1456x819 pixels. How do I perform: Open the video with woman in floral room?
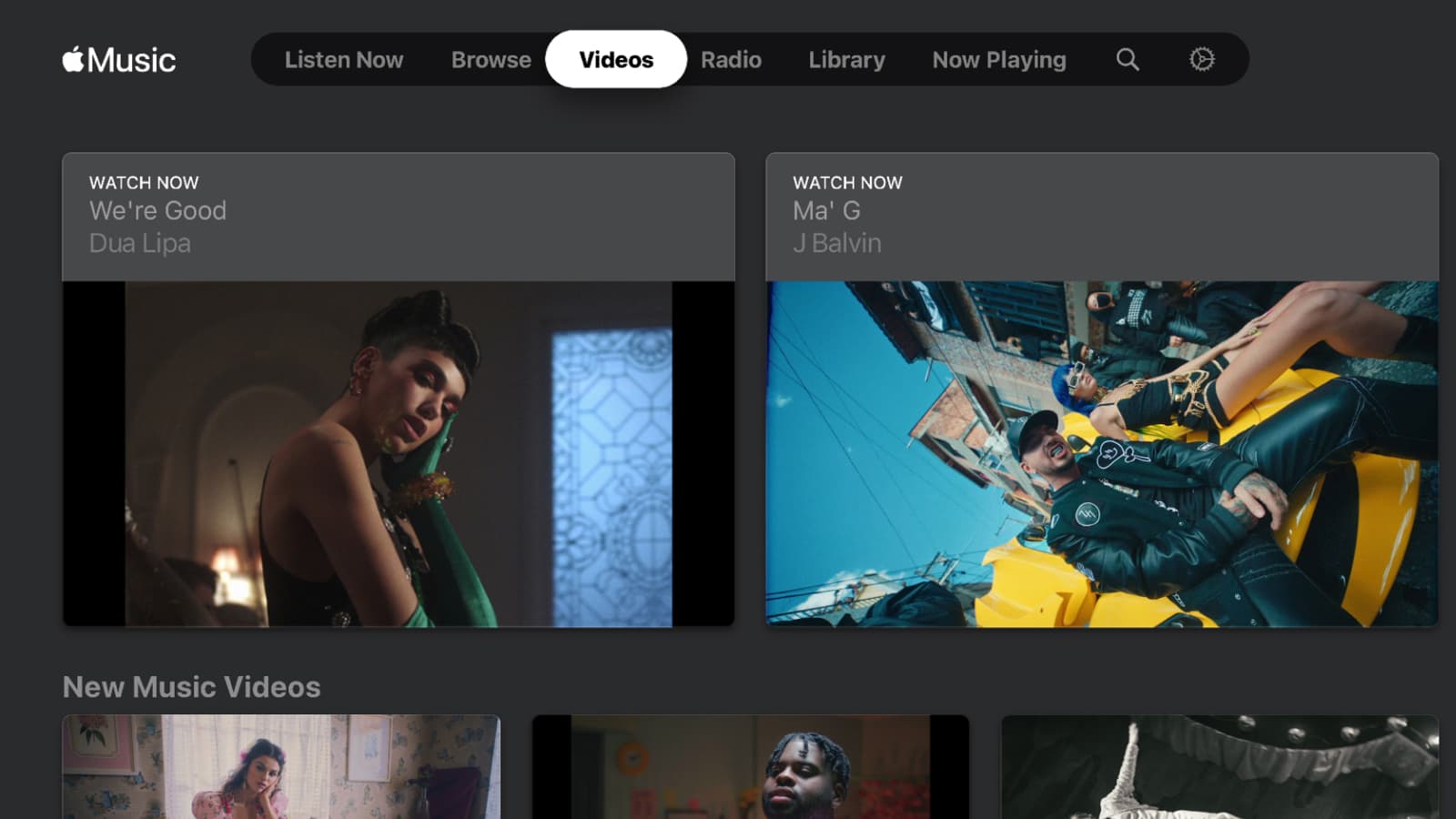(x=281, y=766)
